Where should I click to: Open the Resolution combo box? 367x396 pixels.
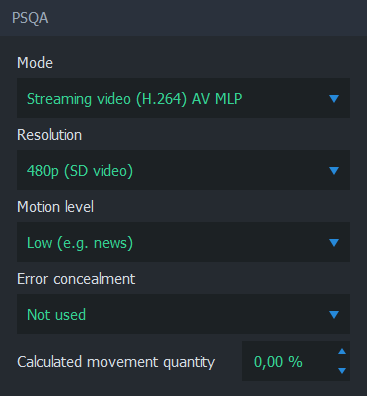183,170
